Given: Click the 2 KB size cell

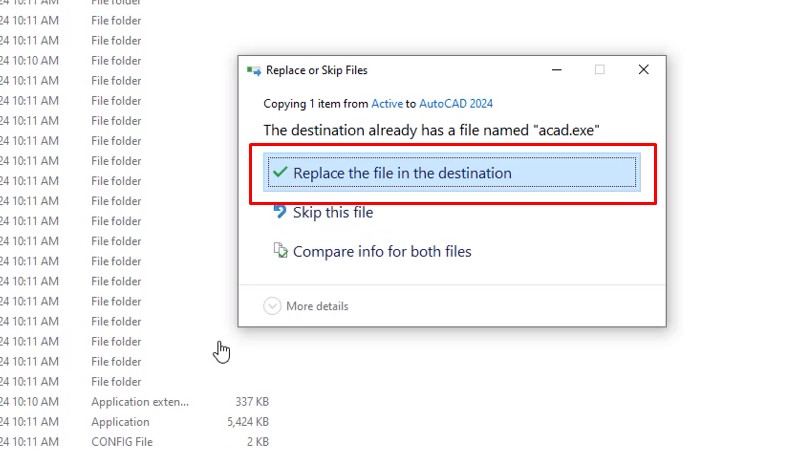Looking at the screenshot, I should pyautogui.click(x=257, y=442).
